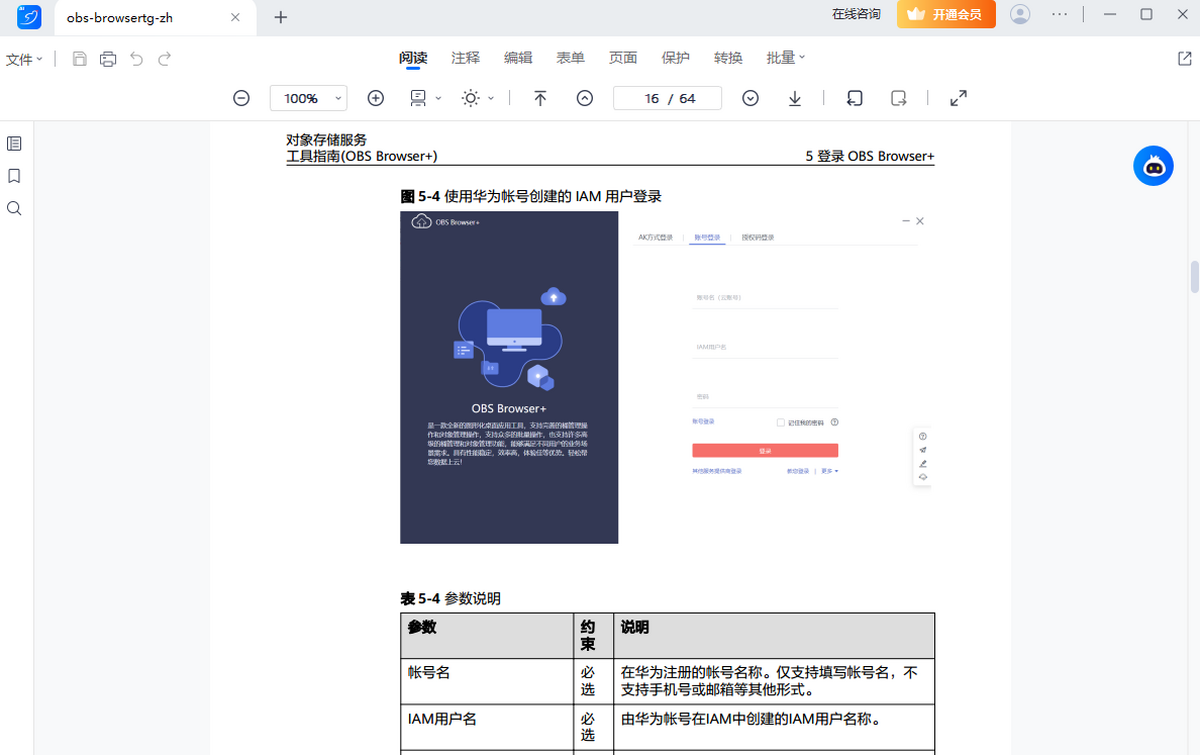Click the page number input field
Image resolution: width=1200 pixels, height=755 pixels.
pyautogui.click(x=668, y=98)
